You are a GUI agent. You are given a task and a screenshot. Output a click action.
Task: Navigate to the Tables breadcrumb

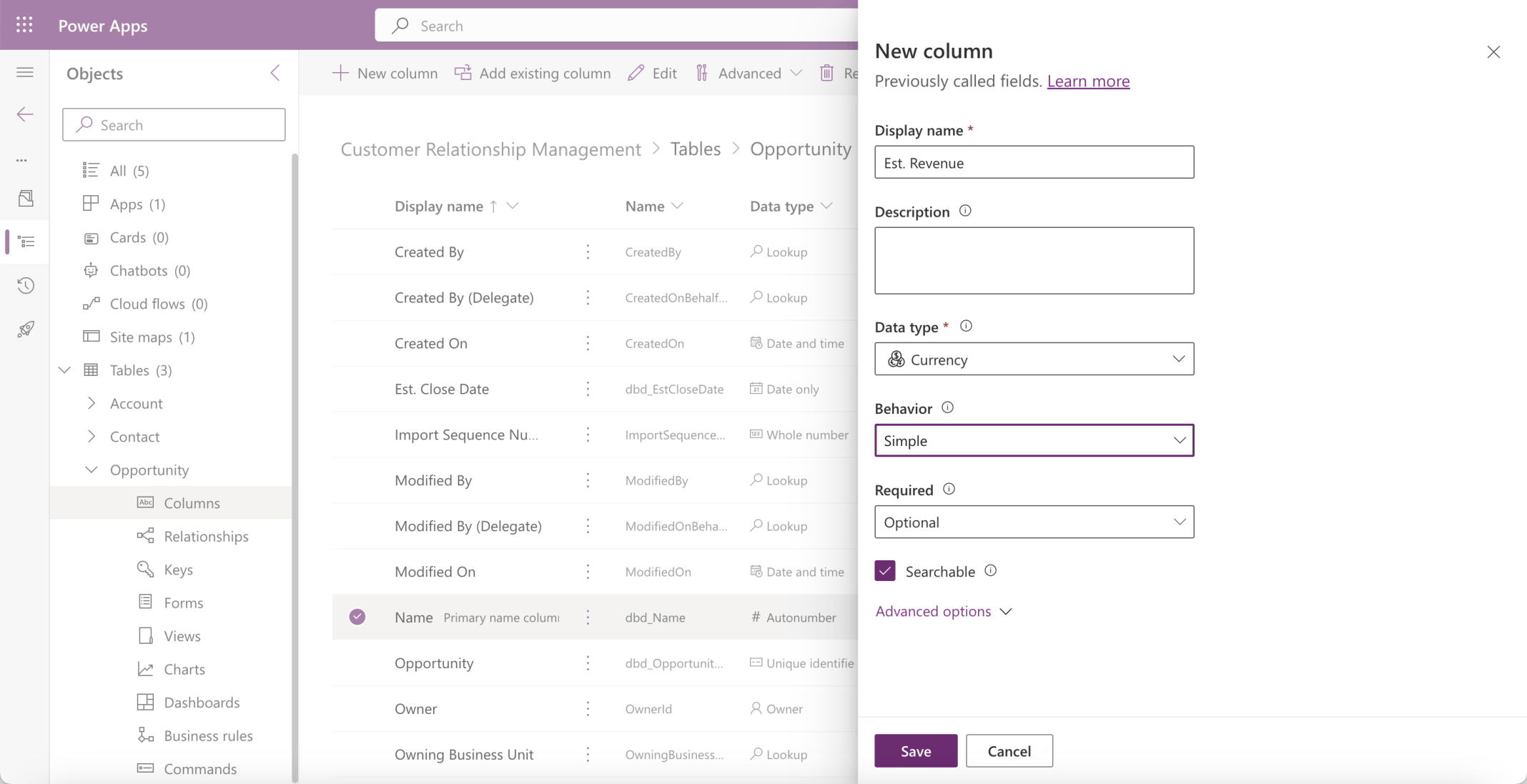[695, 149]
